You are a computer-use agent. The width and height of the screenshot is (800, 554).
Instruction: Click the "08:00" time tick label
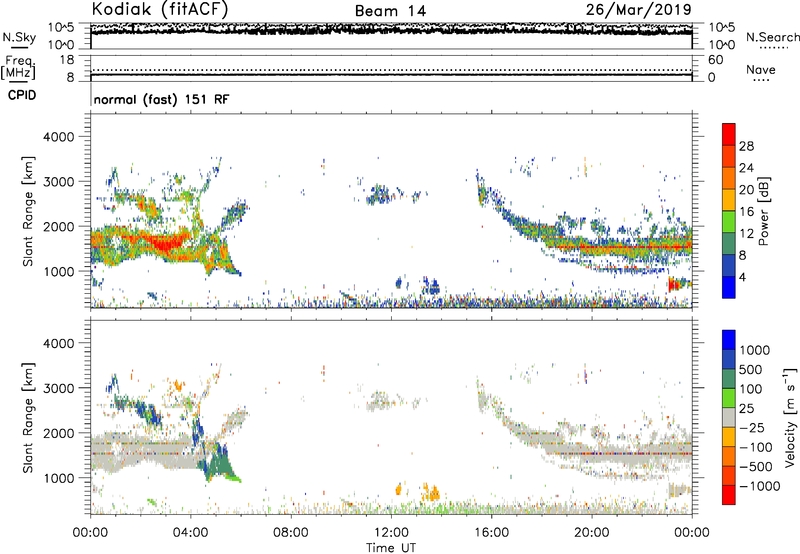(x=291, y=533)
